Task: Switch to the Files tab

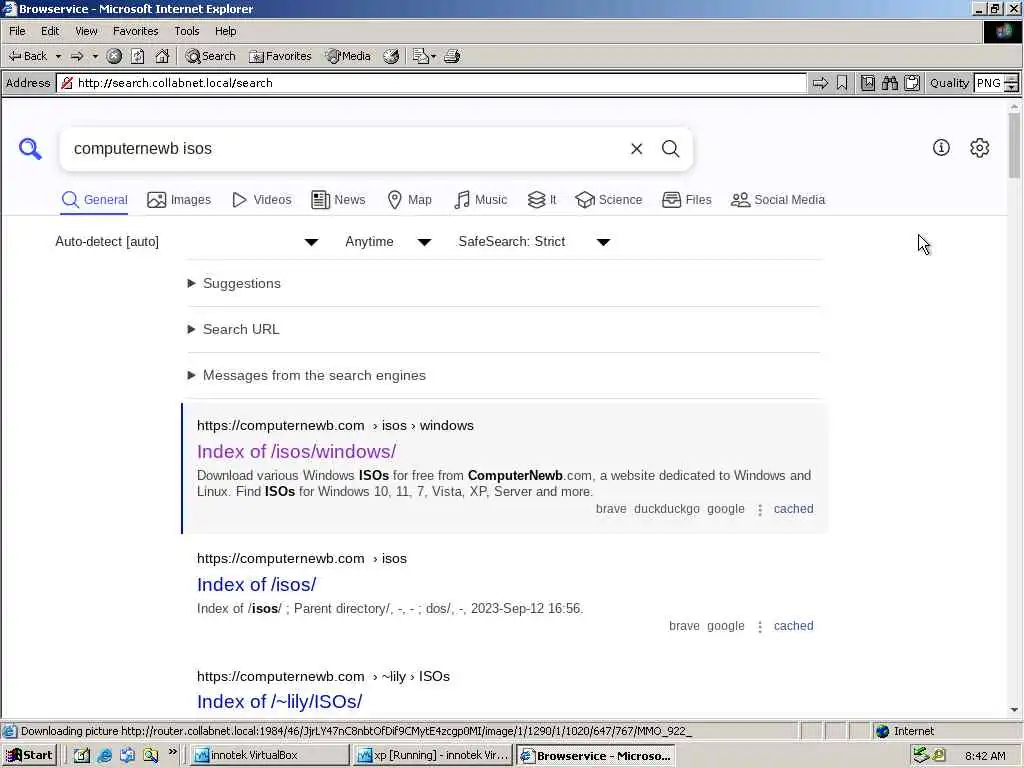Action: (686, 200)
